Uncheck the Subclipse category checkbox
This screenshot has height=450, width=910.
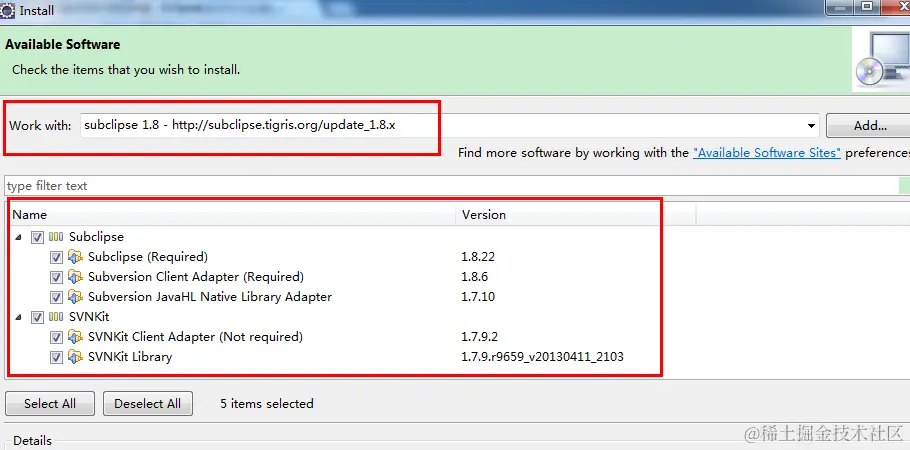37,237
